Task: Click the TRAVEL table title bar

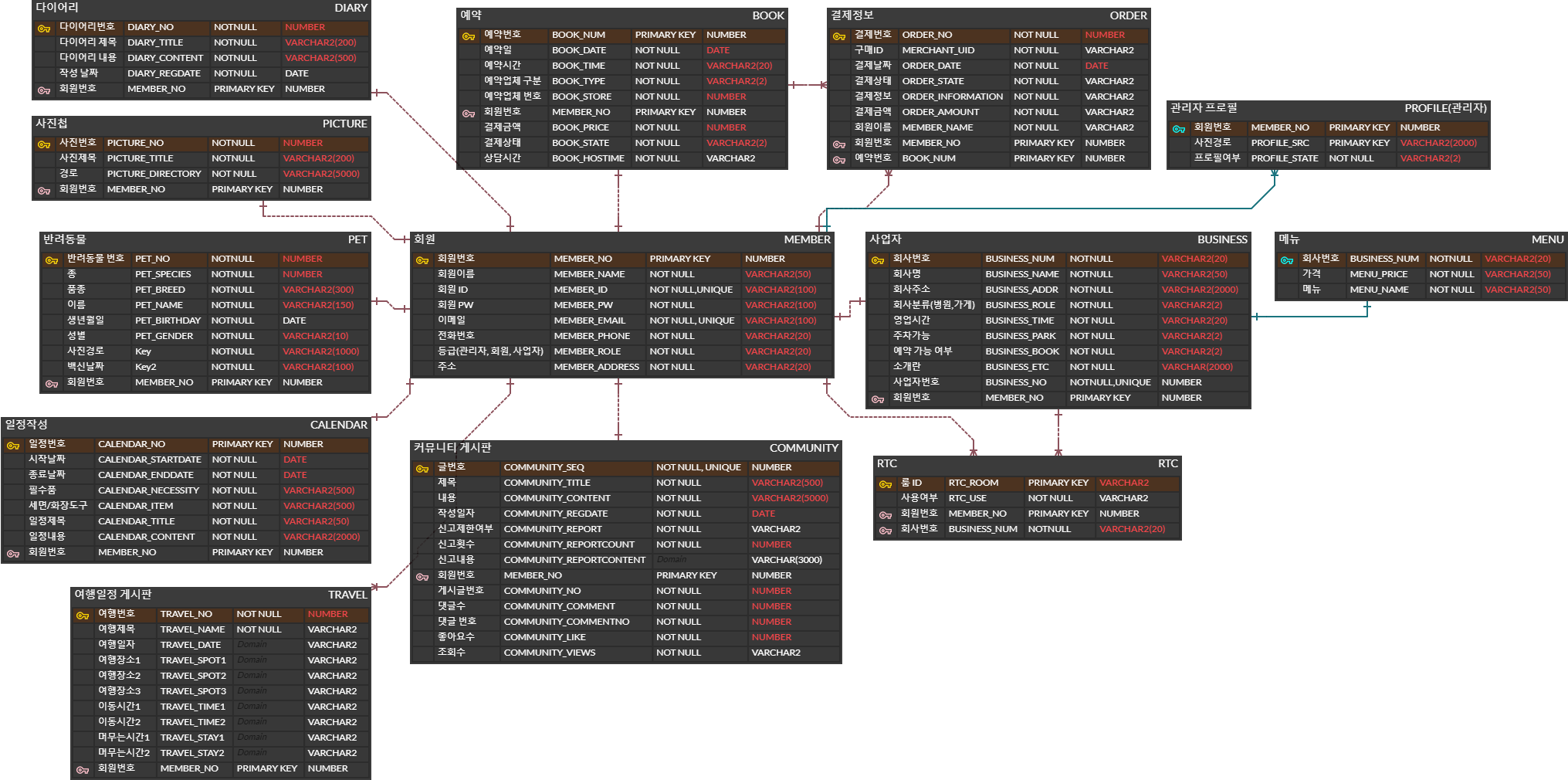Action: 221,595
